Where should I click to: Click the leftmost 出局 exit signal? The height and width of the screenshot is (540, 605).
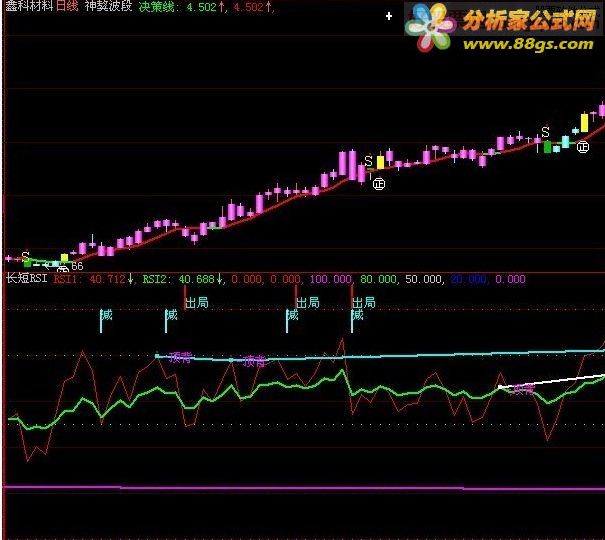click(197, 303)
